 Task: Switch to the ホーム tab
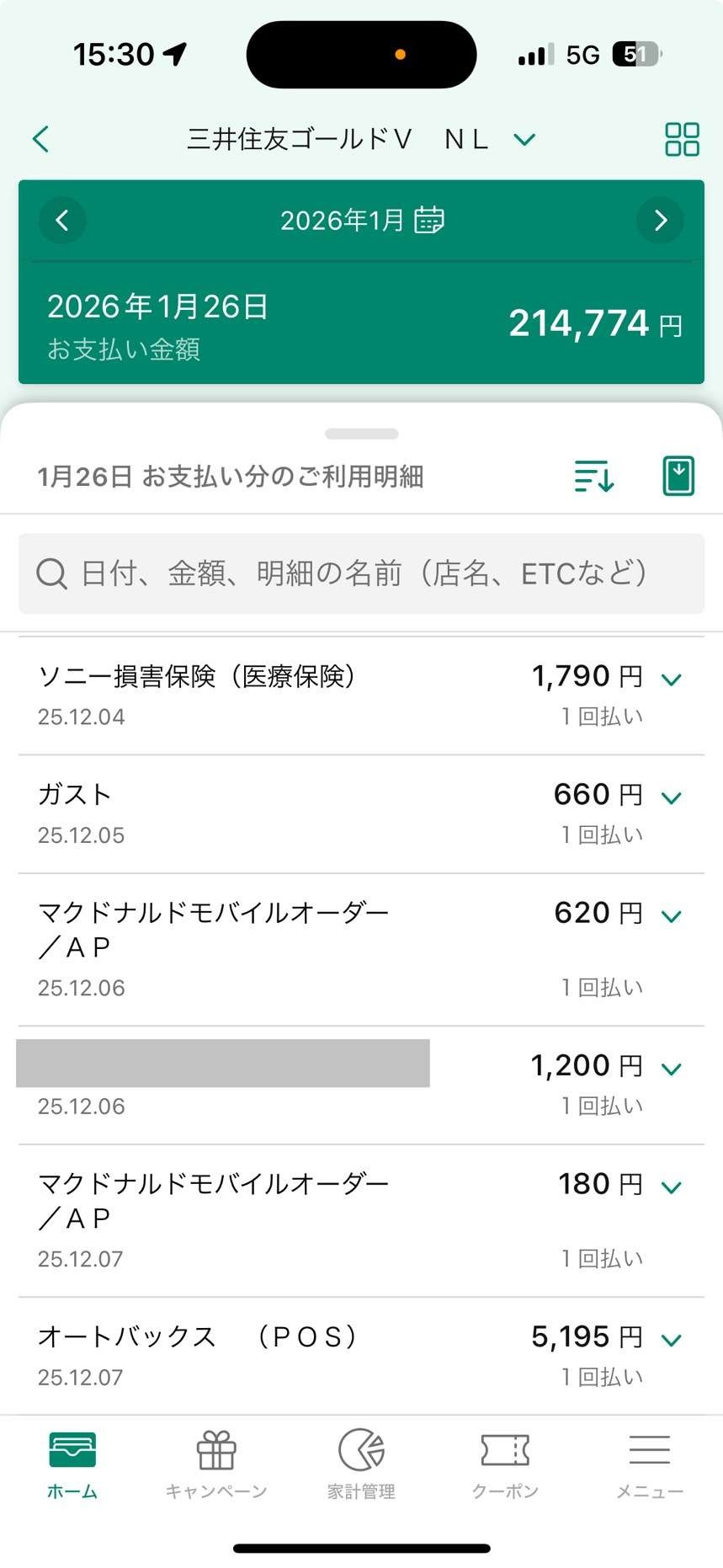pyautogui.click(x=72, y=1466)
